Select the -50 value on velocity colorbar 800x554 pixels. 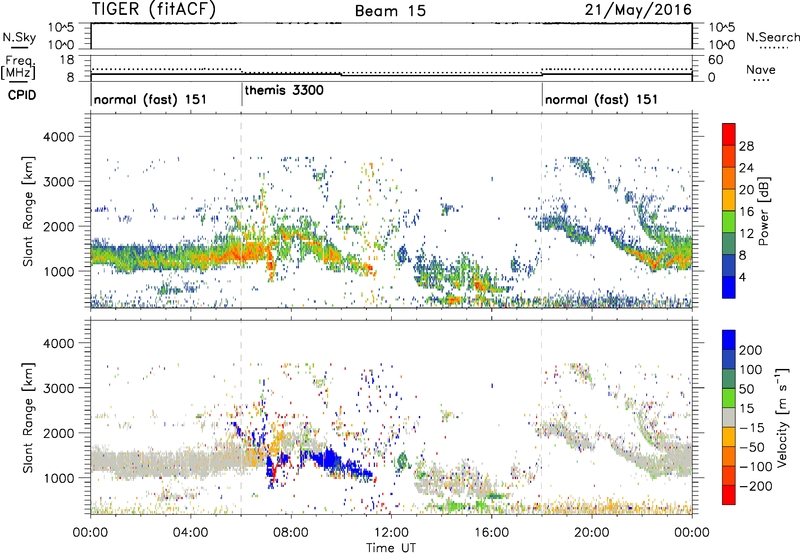(752, 447)
